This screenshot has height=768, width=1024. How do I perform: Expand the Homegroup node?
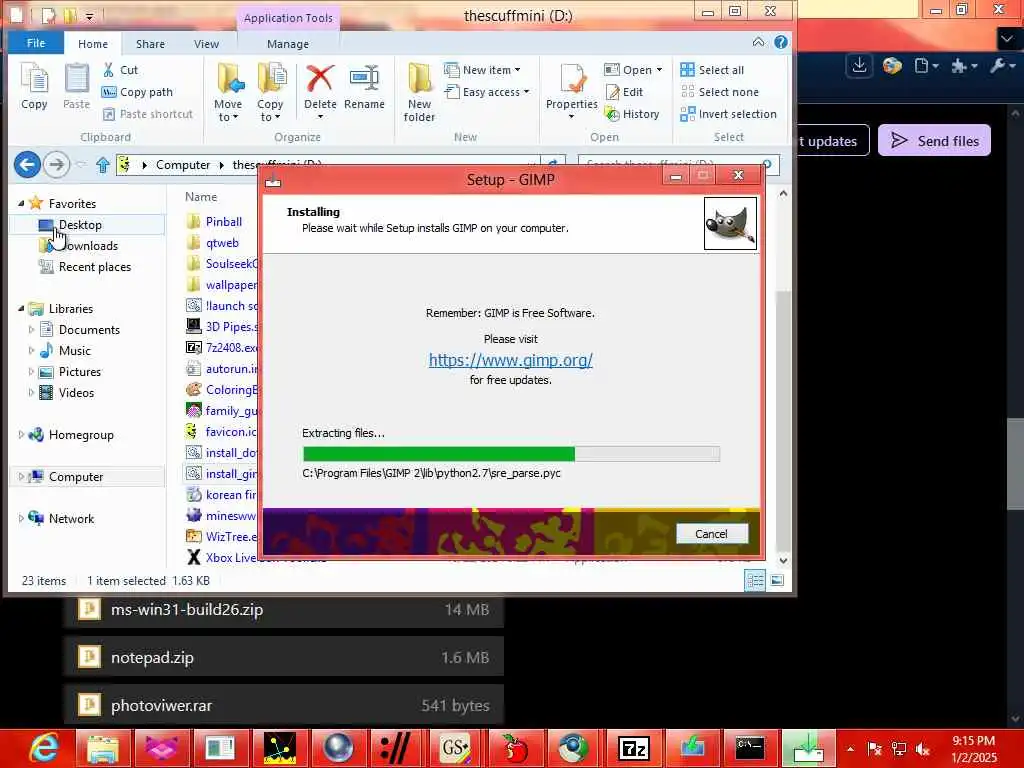pos(21,434)
